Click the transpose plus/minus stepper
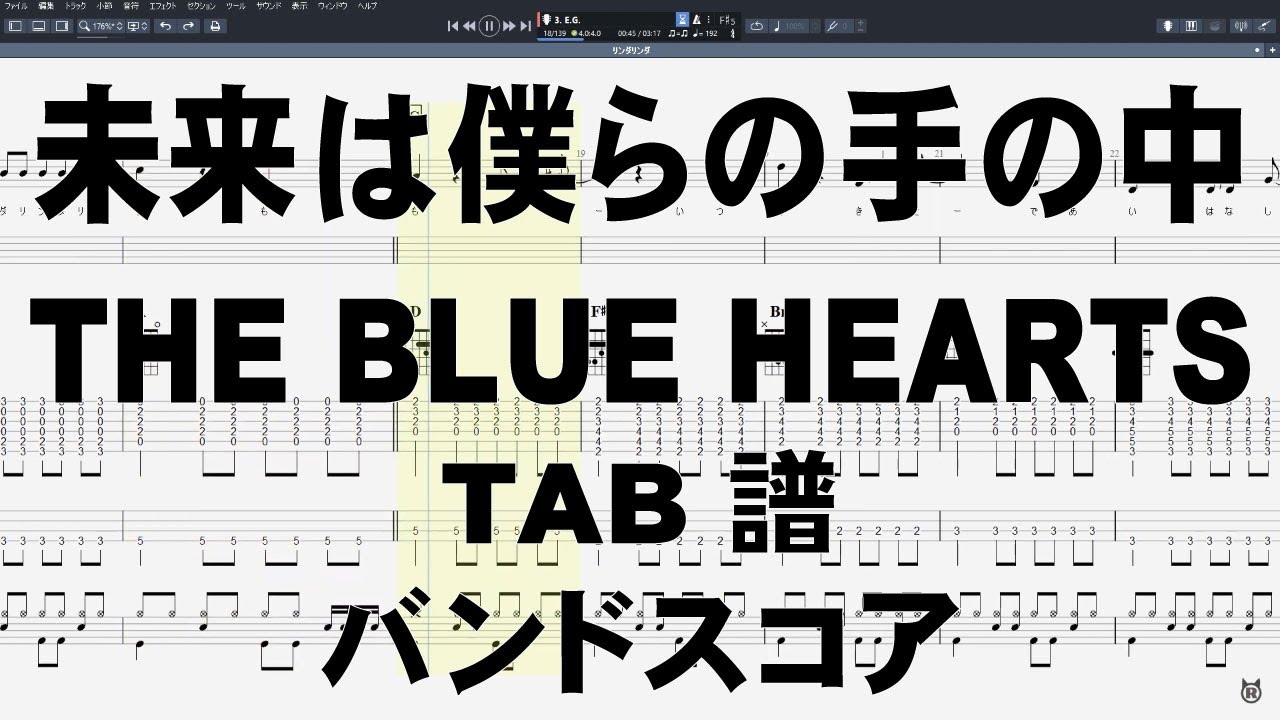Image resolution: width=1280 pixels, height=720 pixels. coord(860,26)
